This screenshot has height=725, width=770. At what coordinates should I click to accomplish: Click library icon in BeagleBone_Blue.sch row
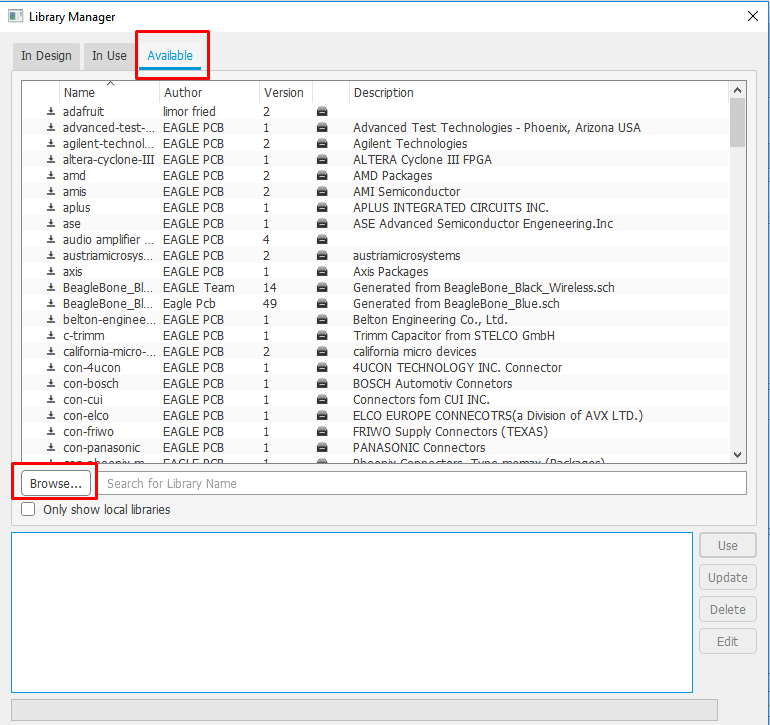click(322, 304)
